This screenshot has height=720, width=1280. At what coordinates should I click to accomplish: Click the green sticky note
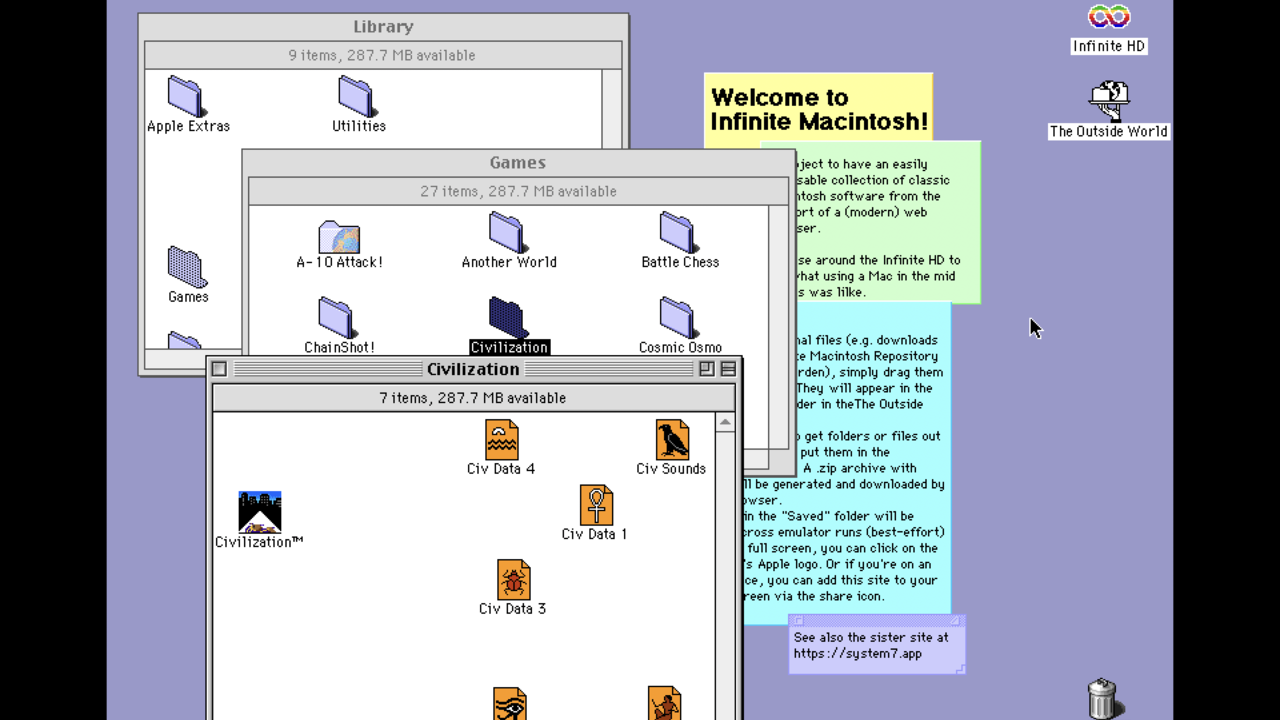(x=880, y=222)
